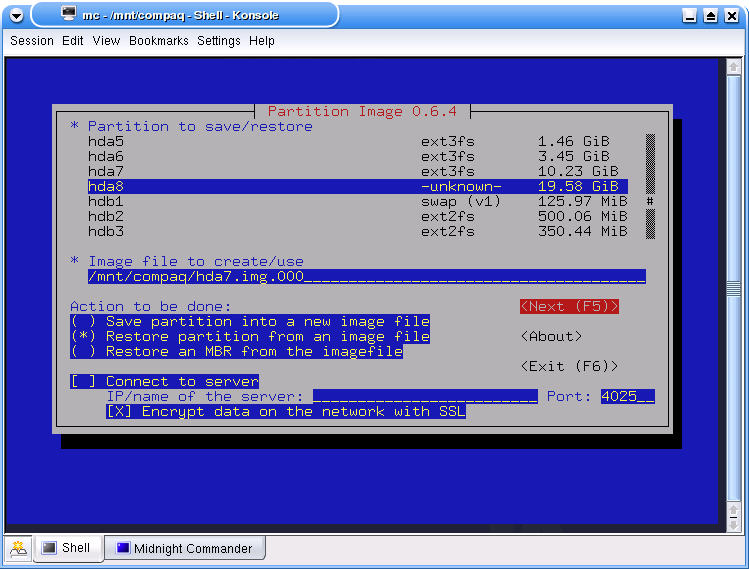Click the IP/name of the server field
This screenshot has width=749, height=569.
425,396
